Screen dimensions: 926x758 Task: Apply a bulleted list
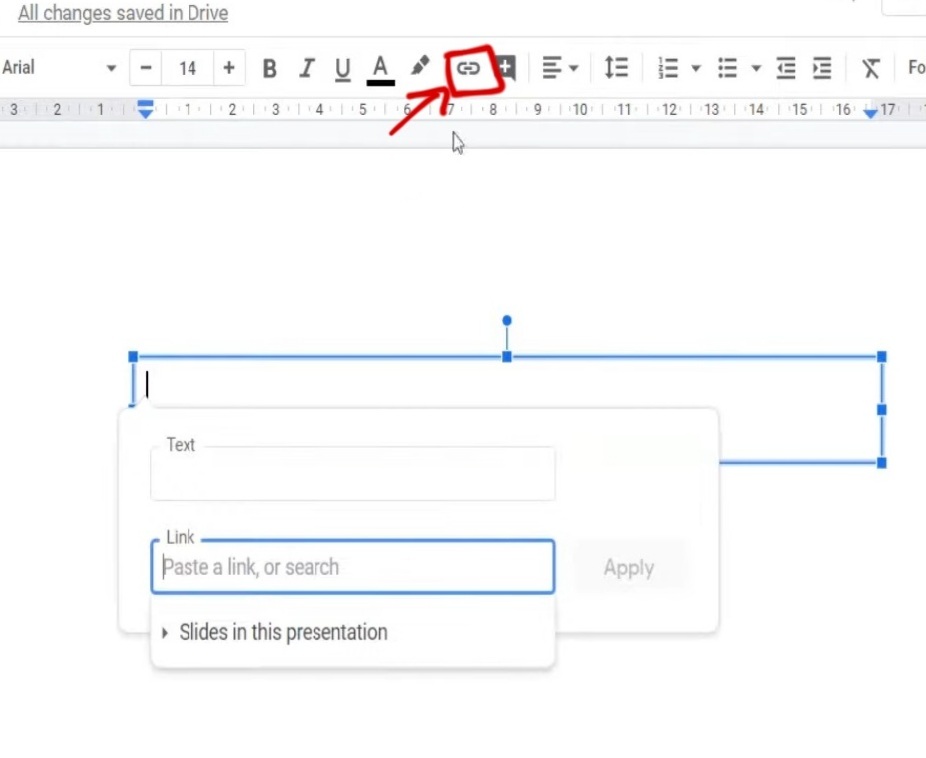[x=727, y=68]
